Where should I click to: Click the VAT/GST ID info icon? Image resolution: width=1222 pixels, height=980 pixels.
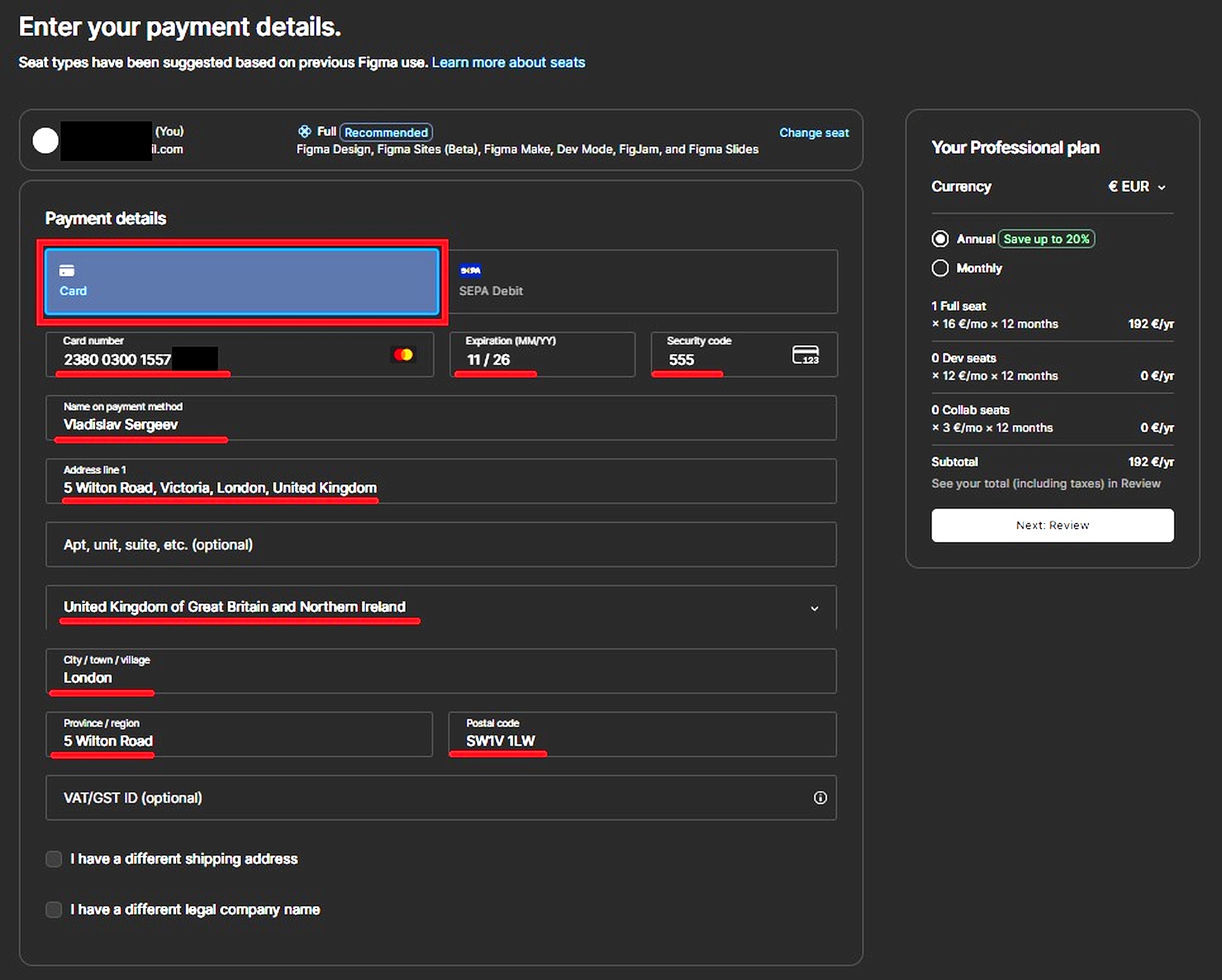(x=820, y=798)
